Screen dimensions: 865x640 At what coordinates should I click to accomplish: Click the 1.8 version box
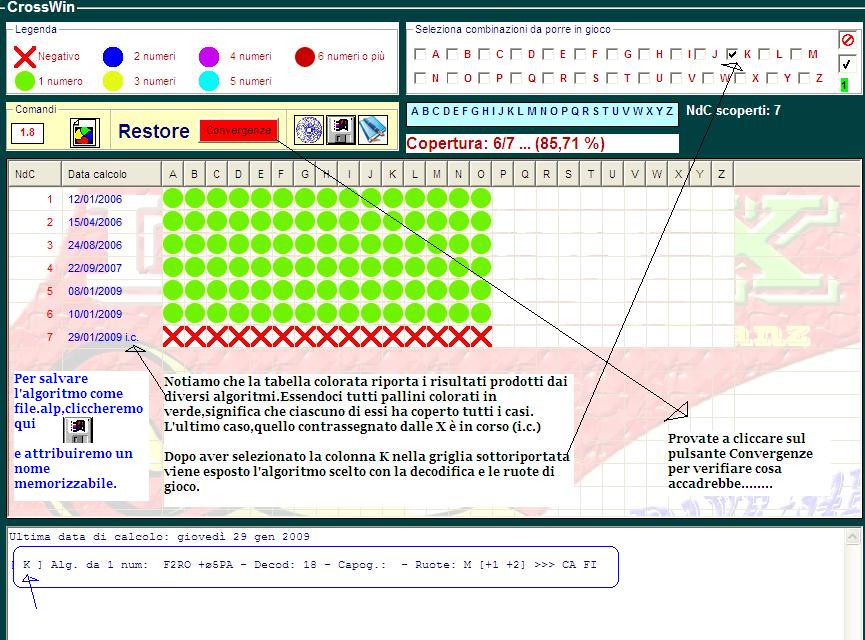[28, 132]
